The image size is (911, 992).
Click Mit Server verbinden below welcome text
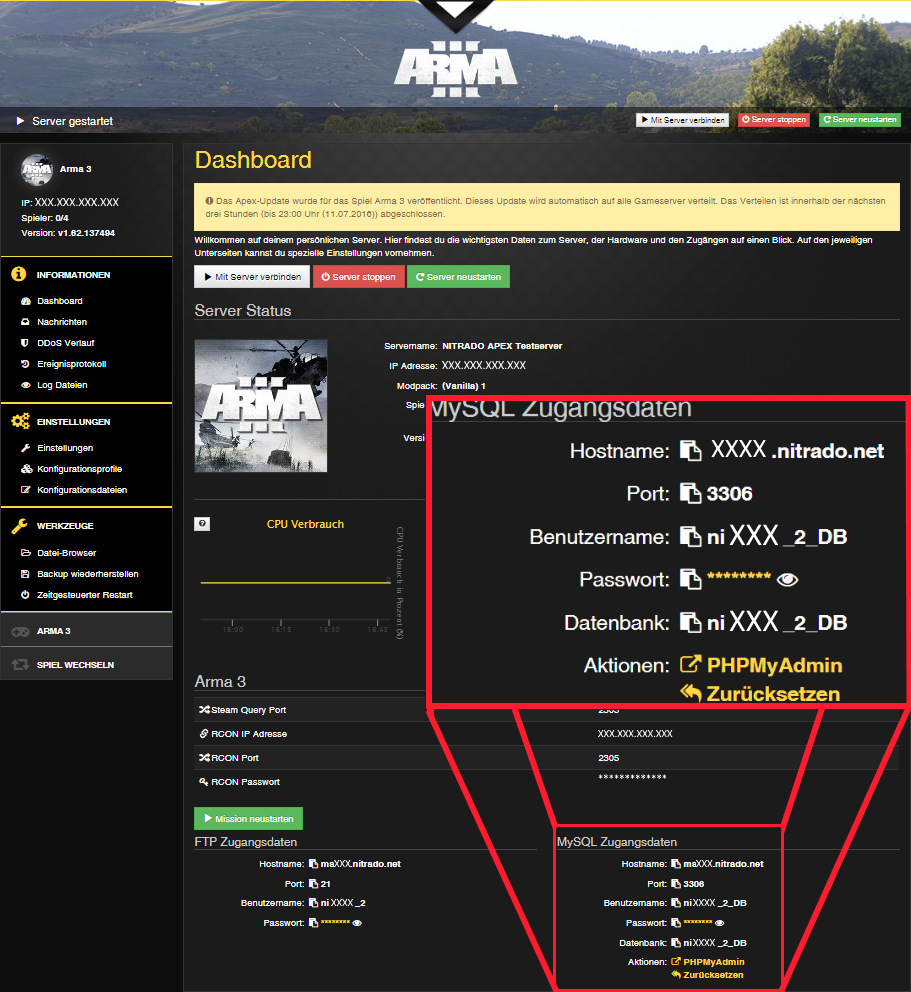252,276
